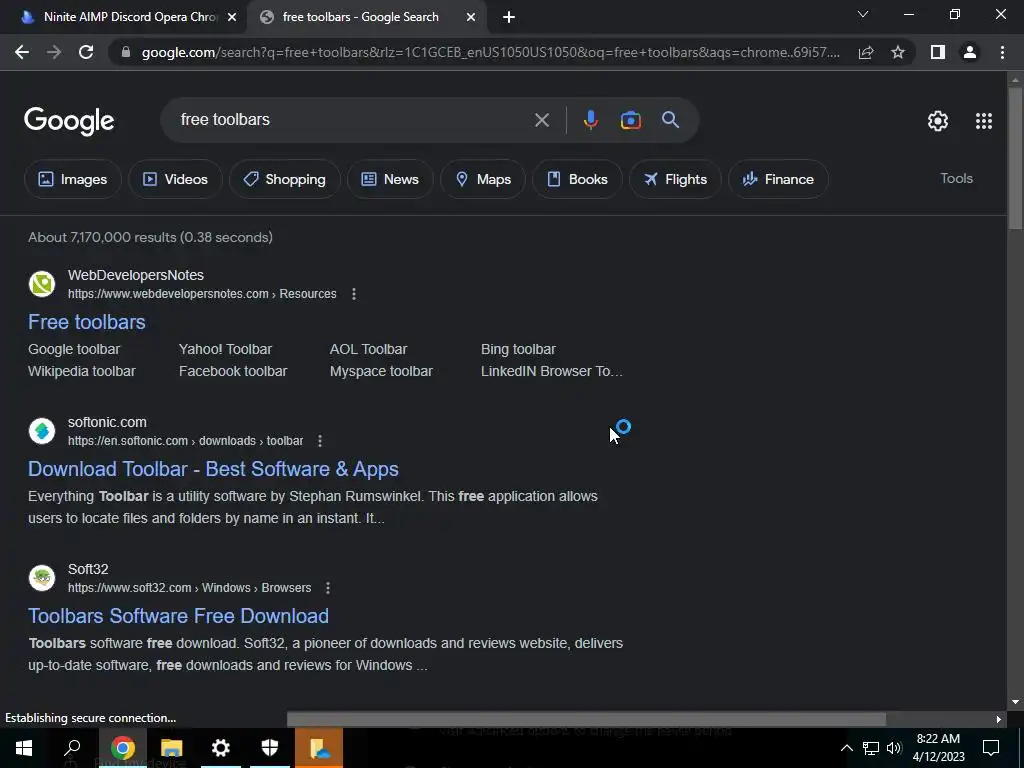Focus the free toolbars search field

pos(353,120)
